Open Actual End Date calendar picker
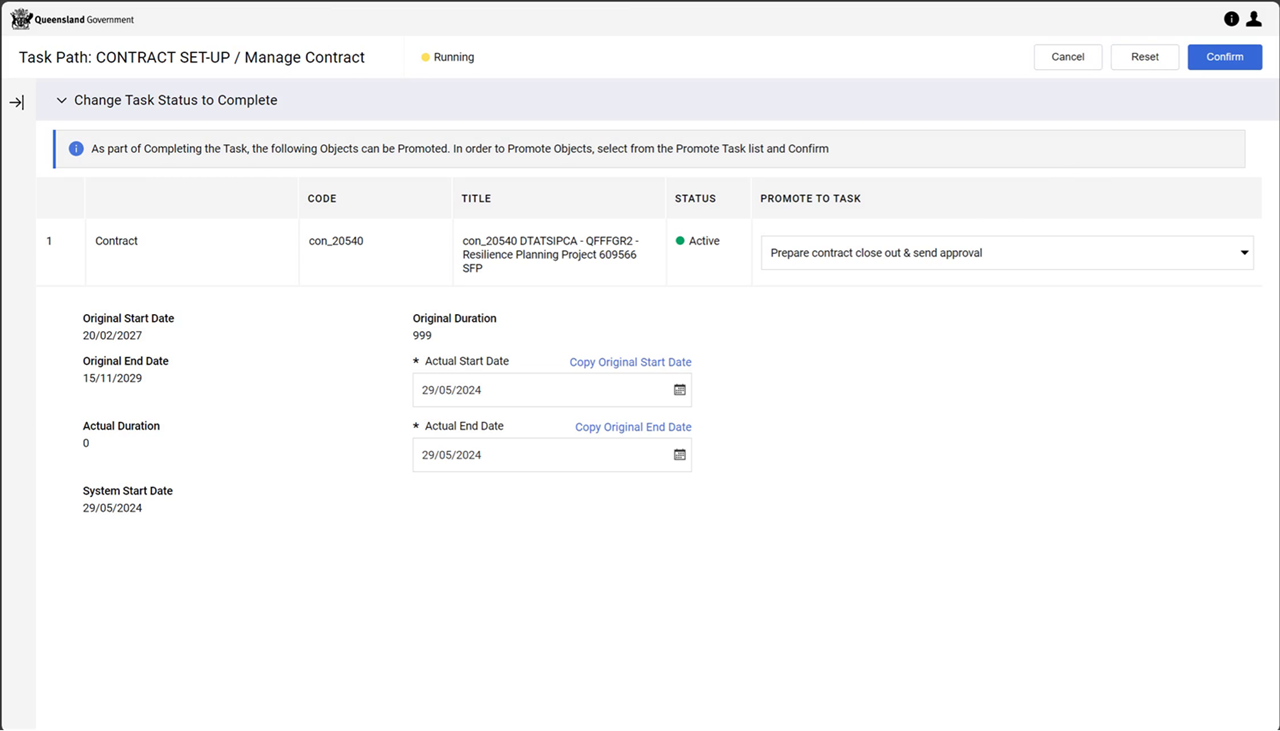Image resolution: width=1280 pixels, height=731 pixels. click(x=680, y=455)
